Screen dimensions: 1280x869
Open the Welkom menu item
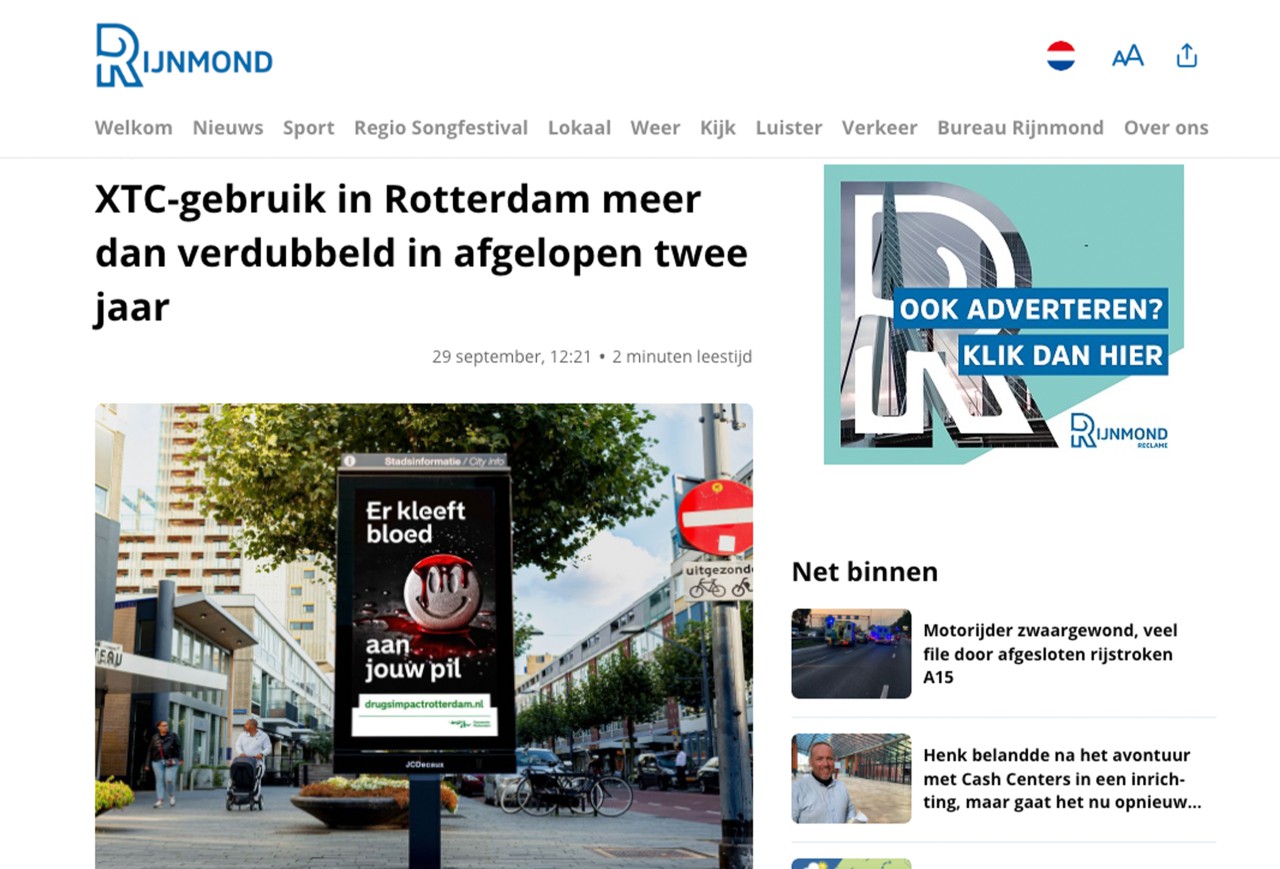[133, 128]
